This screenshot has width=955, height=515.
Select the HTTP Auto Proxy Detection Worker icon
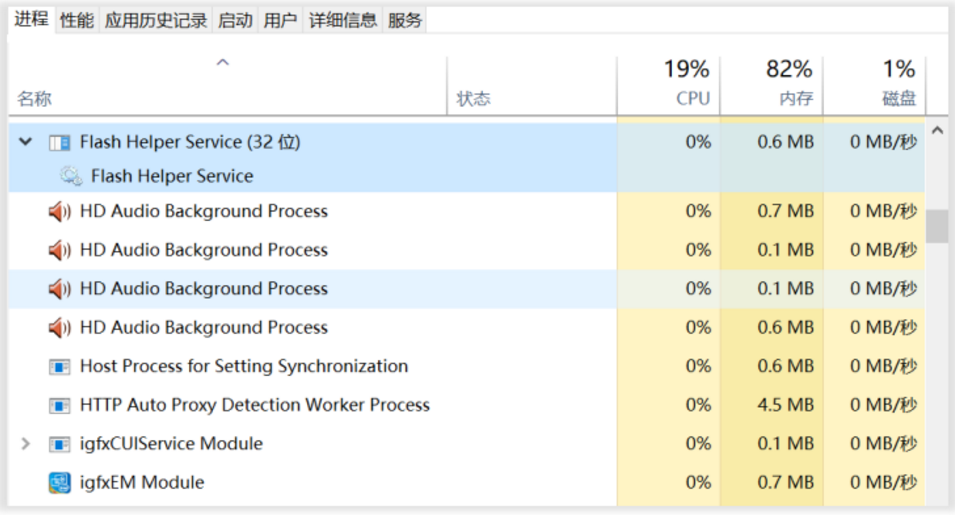click(60, 406)
